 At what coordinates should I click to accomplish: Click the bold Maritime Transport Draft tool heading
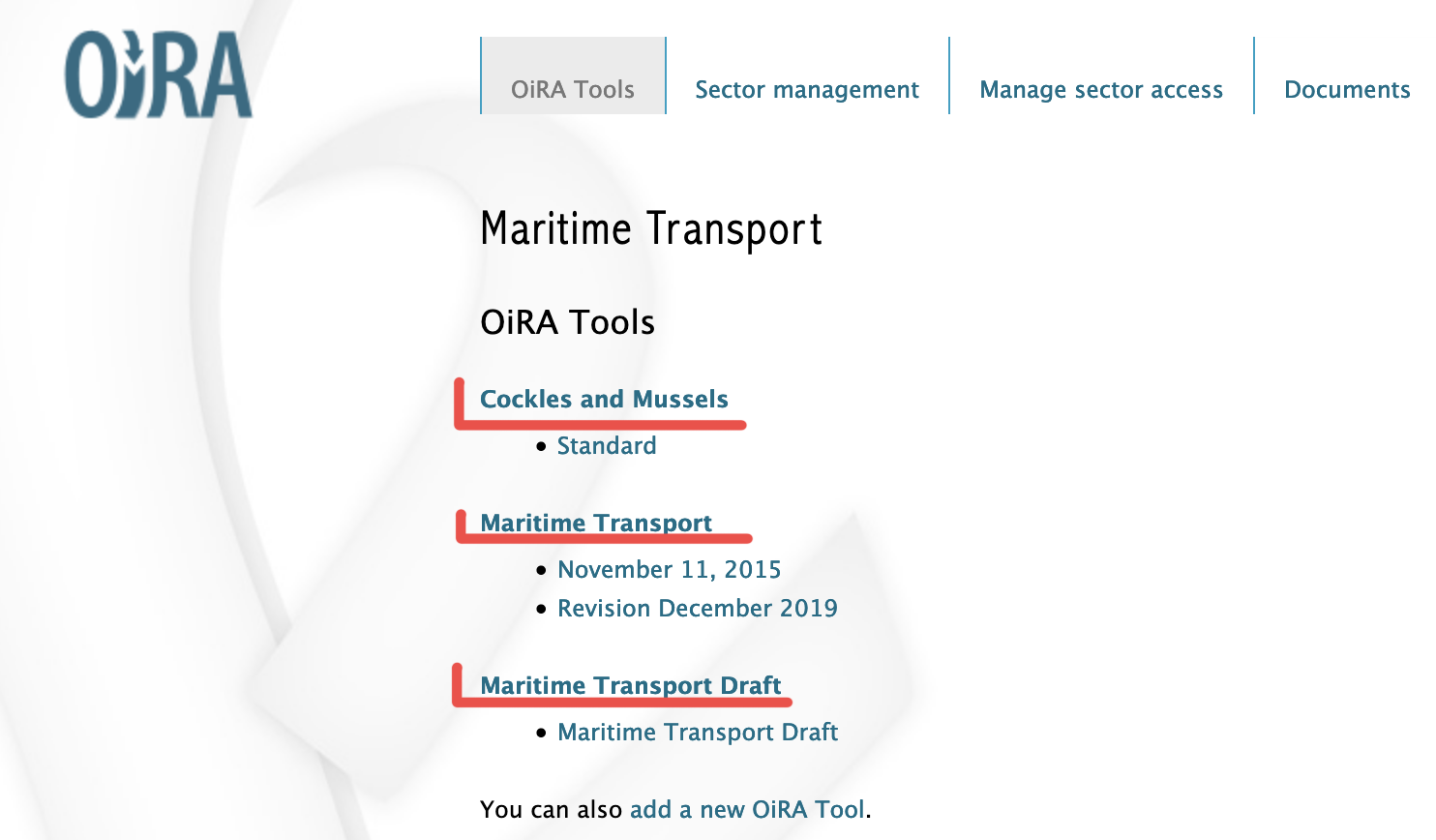[x=631, y=685]
